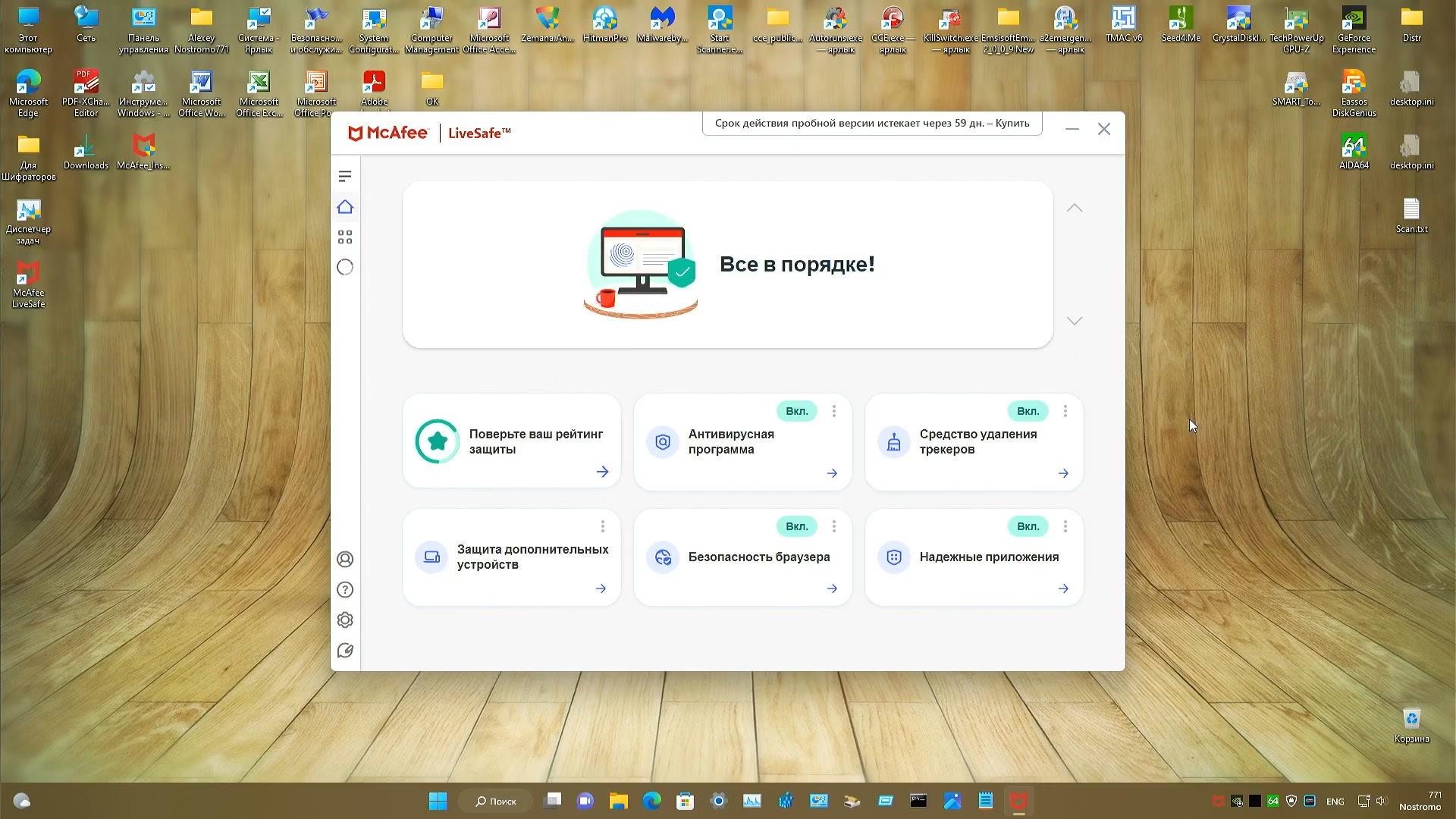Click the up chevron beside status card
This screenshot has width=1456, height=819.
(x=1075, y=208)
